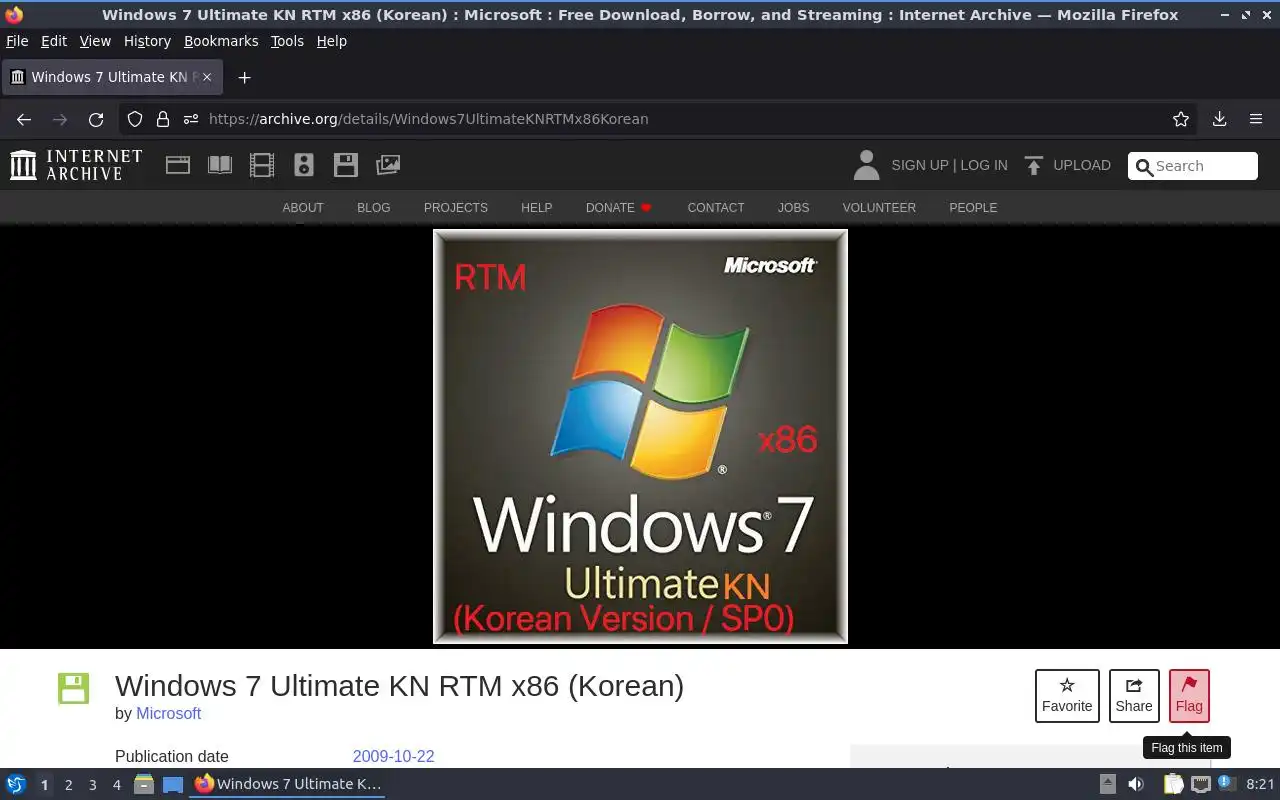Click the network tray icon
The image size is (1280, 800).
click(1200, 784)
